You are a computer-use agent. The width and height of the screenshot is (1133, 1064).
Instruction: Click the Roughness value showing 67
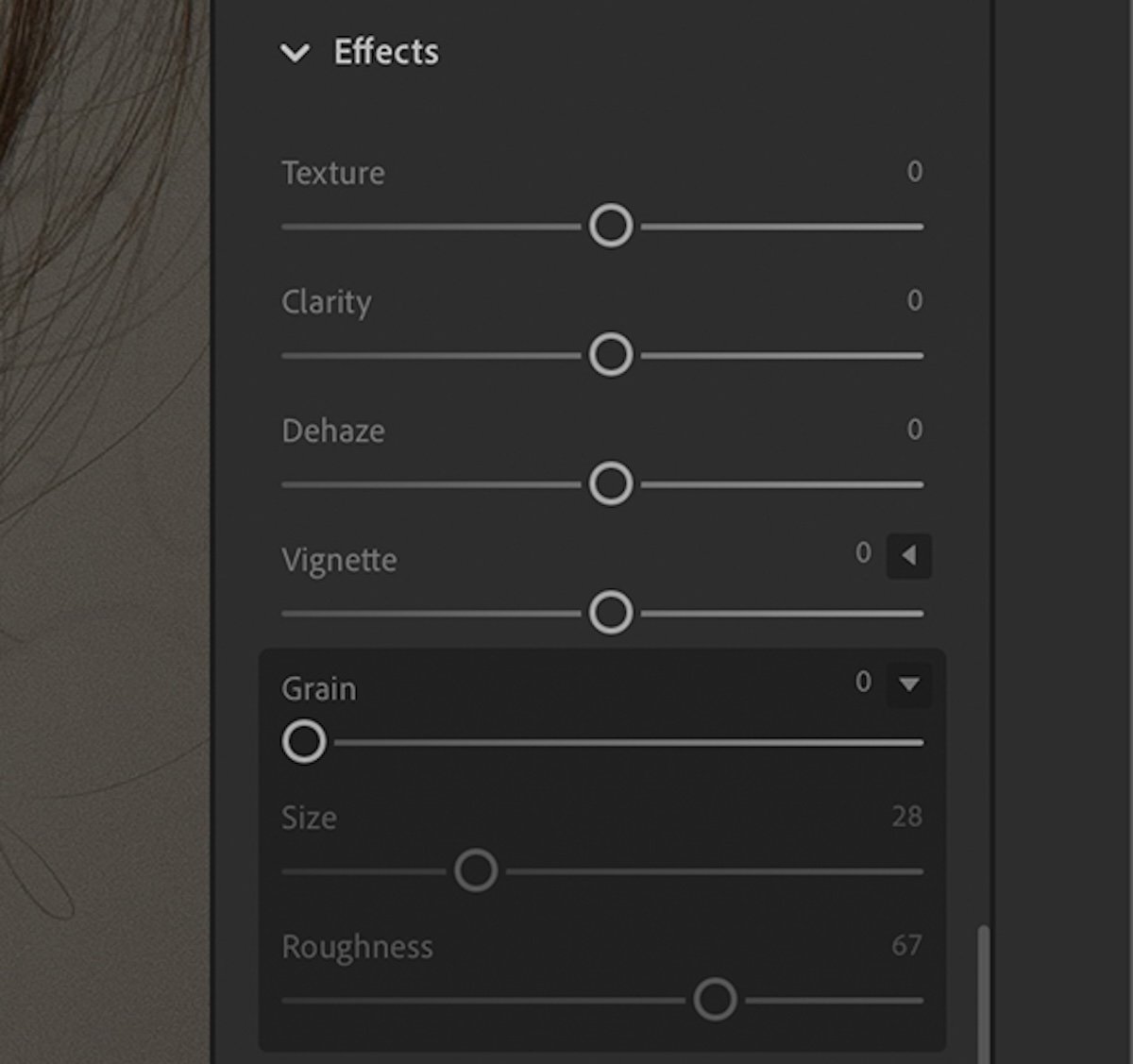(x=908, y=947)
